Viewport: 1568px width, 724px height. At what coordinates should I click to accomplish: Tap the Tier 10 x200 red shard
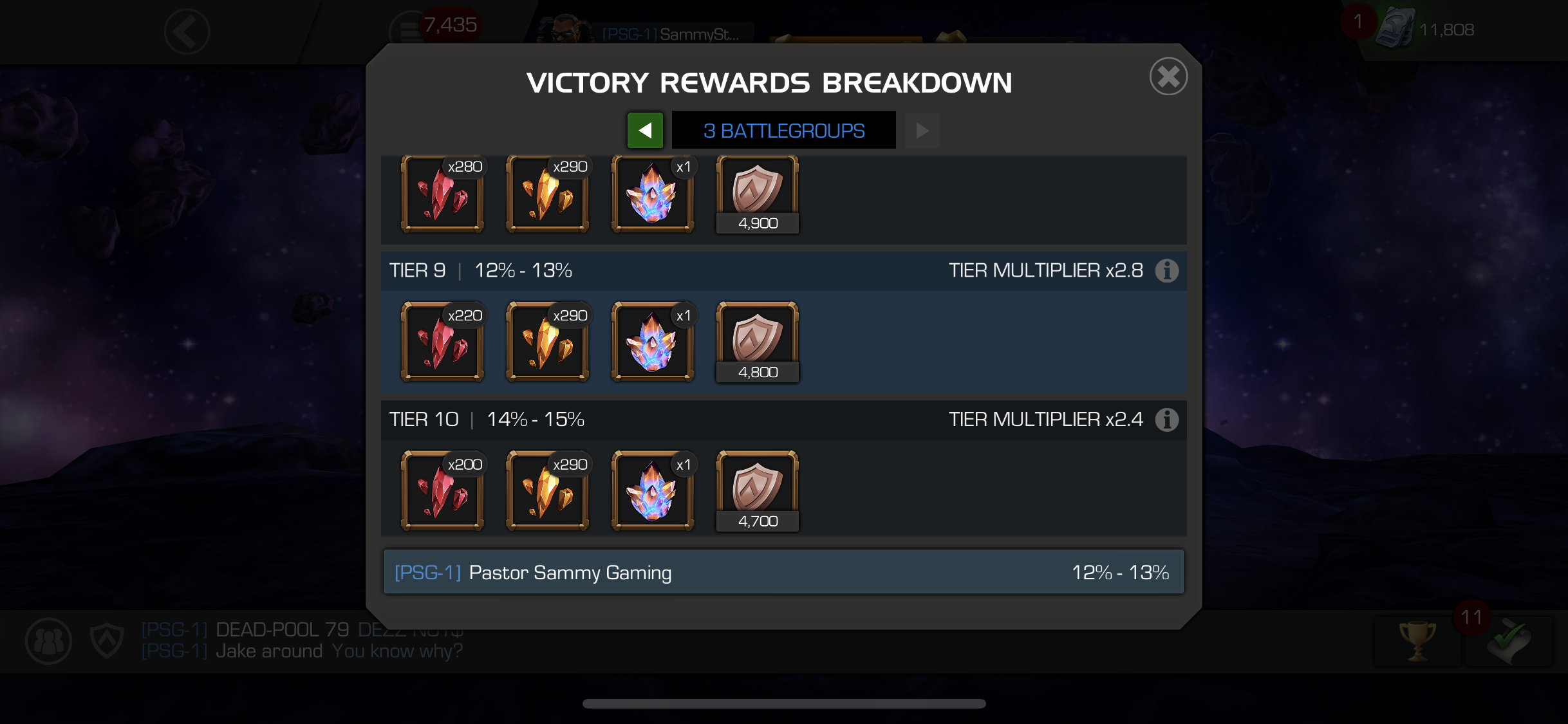pos(442,490)
